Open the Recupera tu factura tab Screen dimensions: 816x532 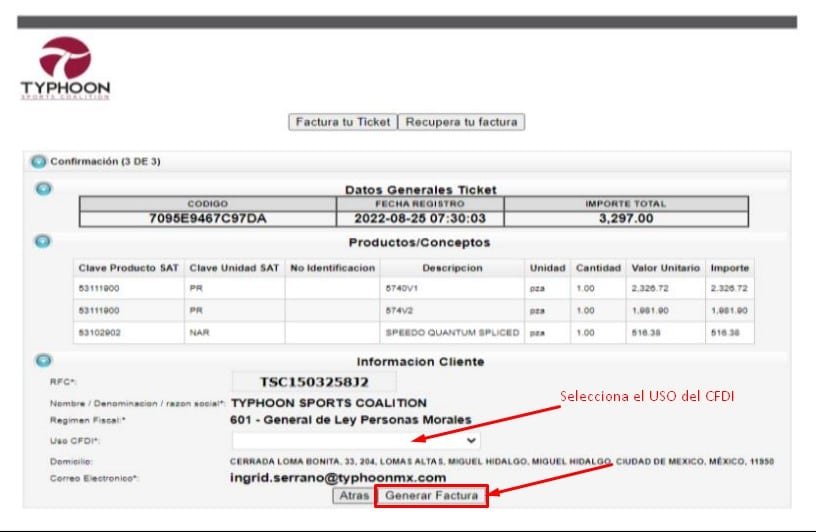tap(462, 122)
